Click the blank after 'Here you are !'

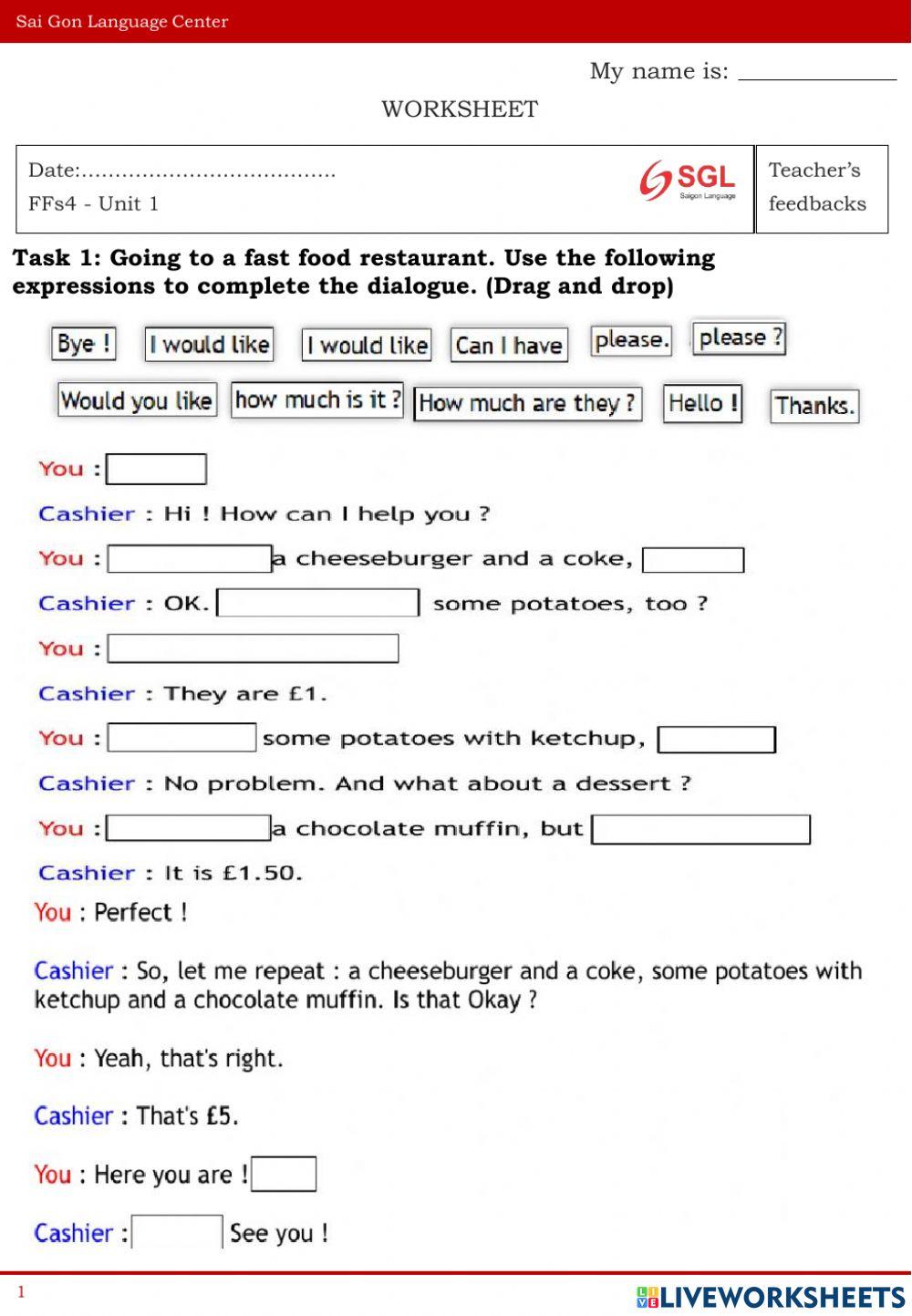coord(284,1174)
